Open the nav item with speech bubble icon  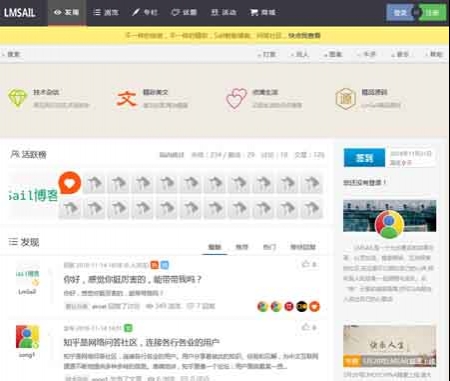[x=184, y=13]
